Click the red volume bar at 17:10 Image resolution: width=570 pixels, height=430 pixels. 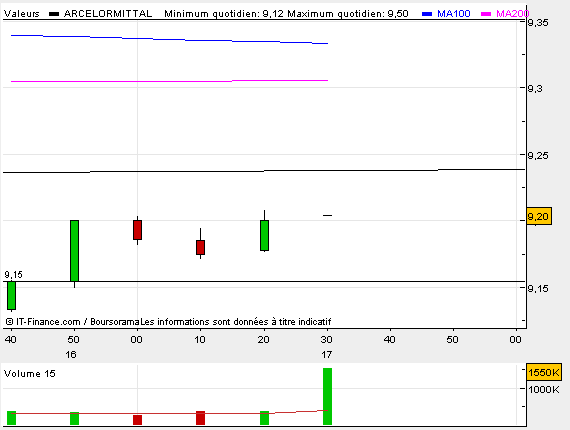click(200, 418)
